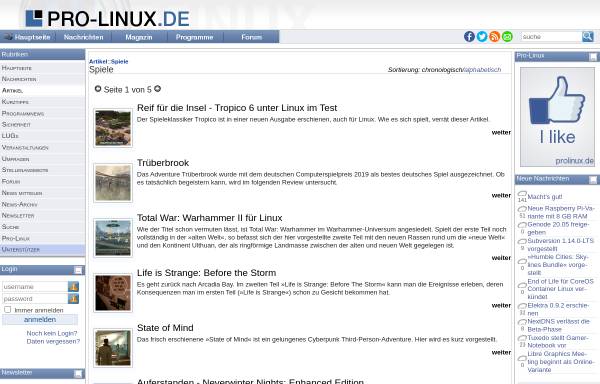Click weiter under the Warhammer II article
Image resolution: width=600 pixels, height=384 pixels.
coord(501,258)
